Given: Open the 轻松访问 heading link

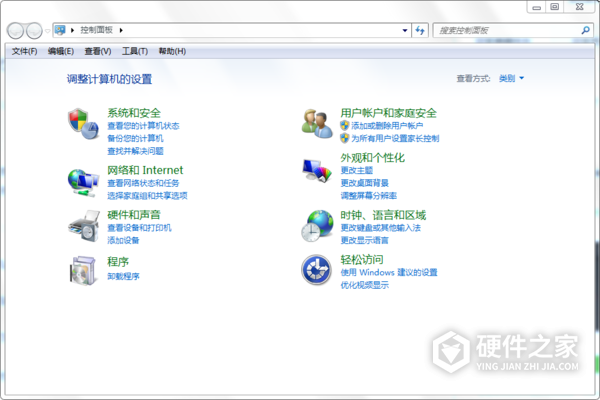Looking at the screenshot, I should point(362,260).
